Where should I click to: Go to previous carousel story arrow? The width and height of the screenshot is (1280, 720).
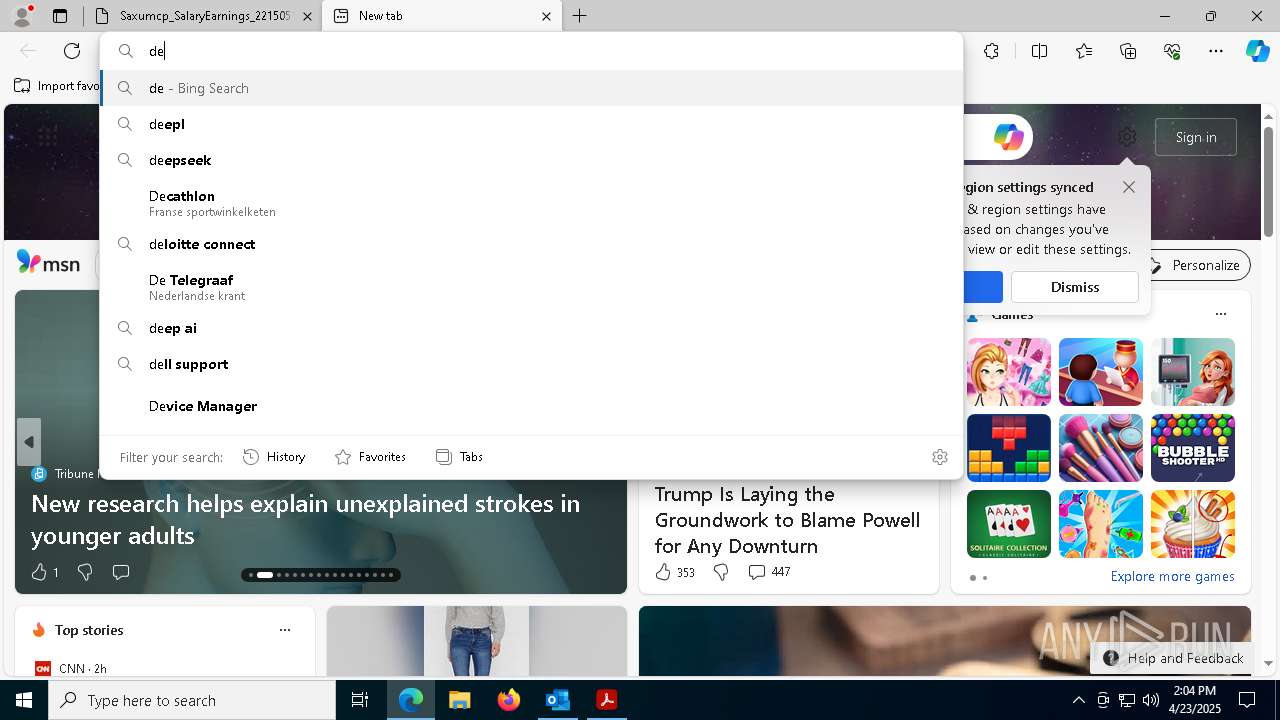[x=29, y=442]
